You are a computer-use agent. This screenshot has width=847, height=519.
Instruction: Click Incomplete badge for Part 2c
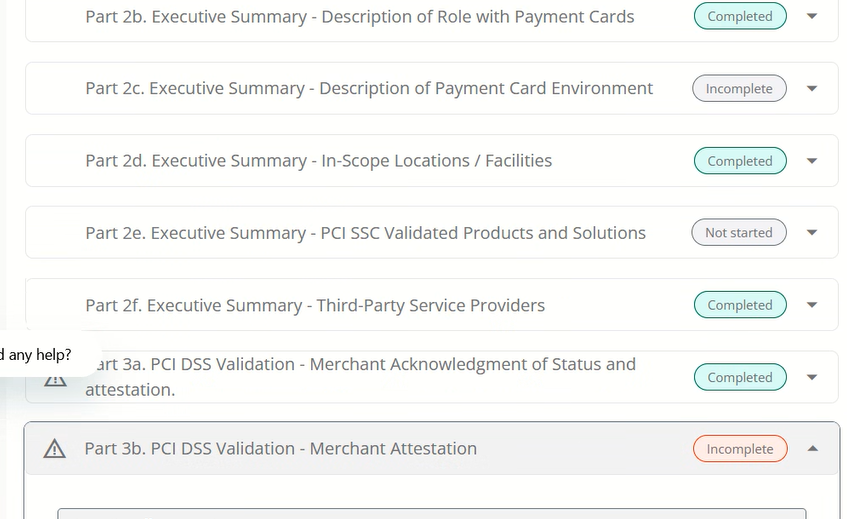[739, 89]
